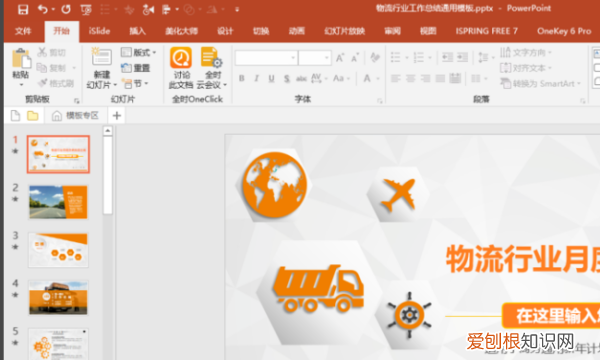Save the presentation with the floppy icon

(x=23, y=9)
